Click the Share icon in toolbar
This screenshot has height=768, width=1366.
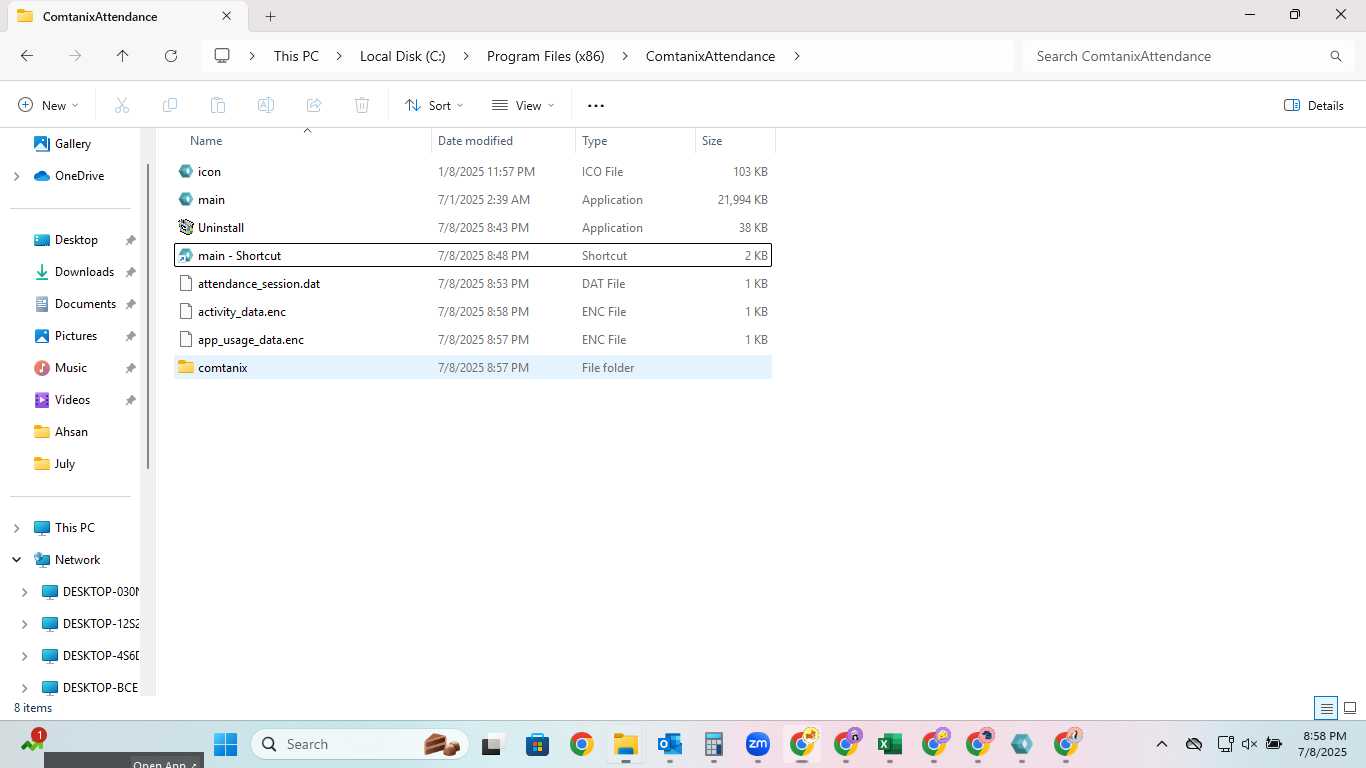tap(314, 105)
